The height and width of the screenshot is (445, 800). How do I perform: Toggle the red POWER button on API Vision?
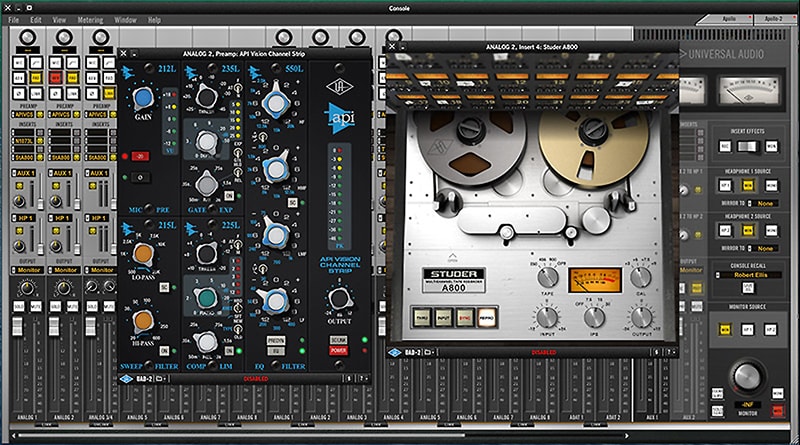click(338, 351)
